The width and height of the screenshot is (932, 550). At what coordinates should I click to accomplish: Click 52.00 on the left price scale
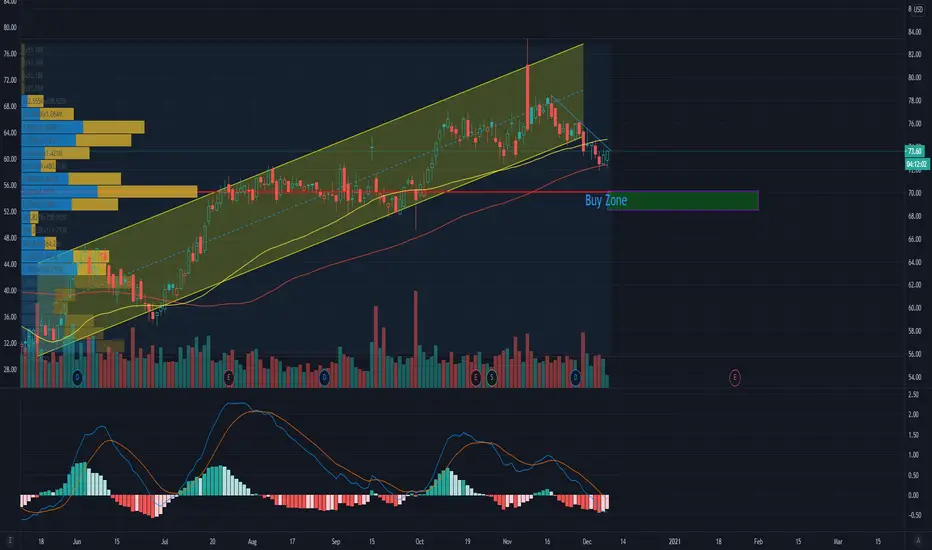click(x=10, y=212)
